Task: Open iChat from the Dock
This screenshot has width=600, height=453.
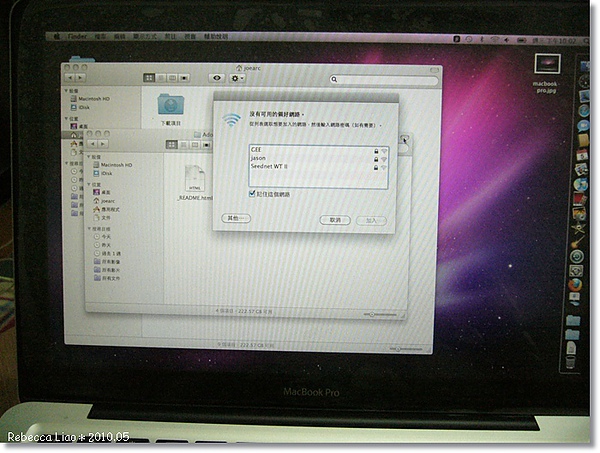Action: tap(583, 126)
